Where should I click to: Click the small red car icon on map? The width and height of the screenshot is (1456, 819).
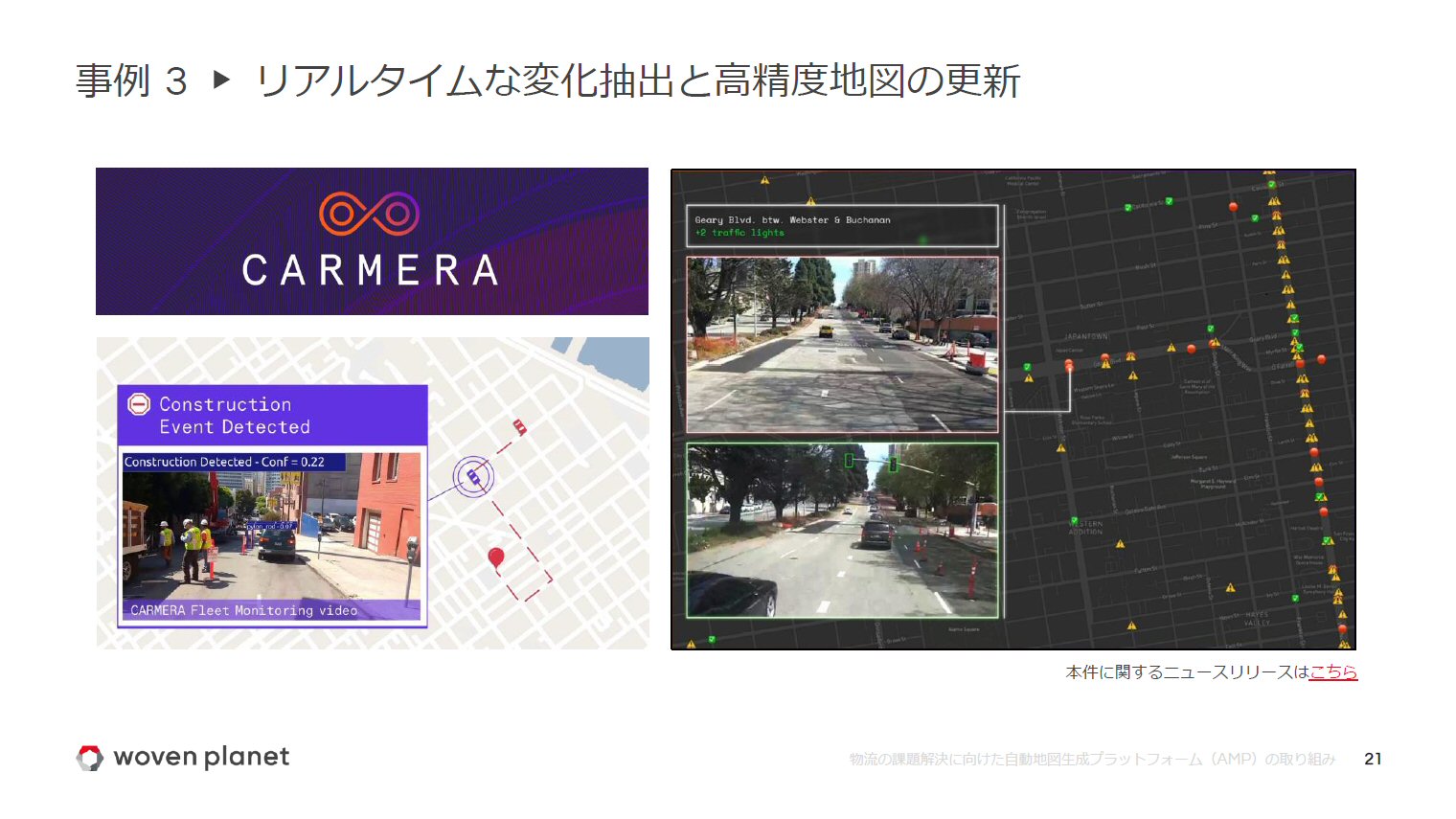pos(519,426)
